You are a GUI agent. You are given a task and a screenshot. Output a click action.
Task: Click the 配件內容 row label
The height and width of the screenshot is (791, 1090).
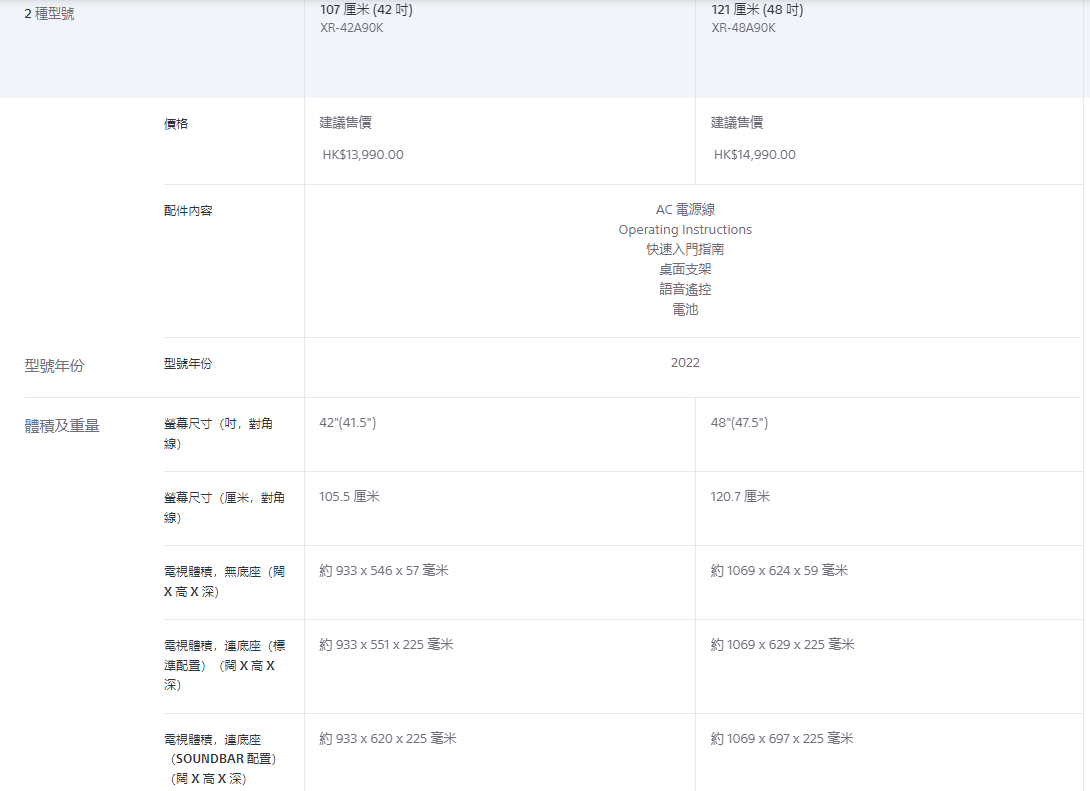click(188, 211)
